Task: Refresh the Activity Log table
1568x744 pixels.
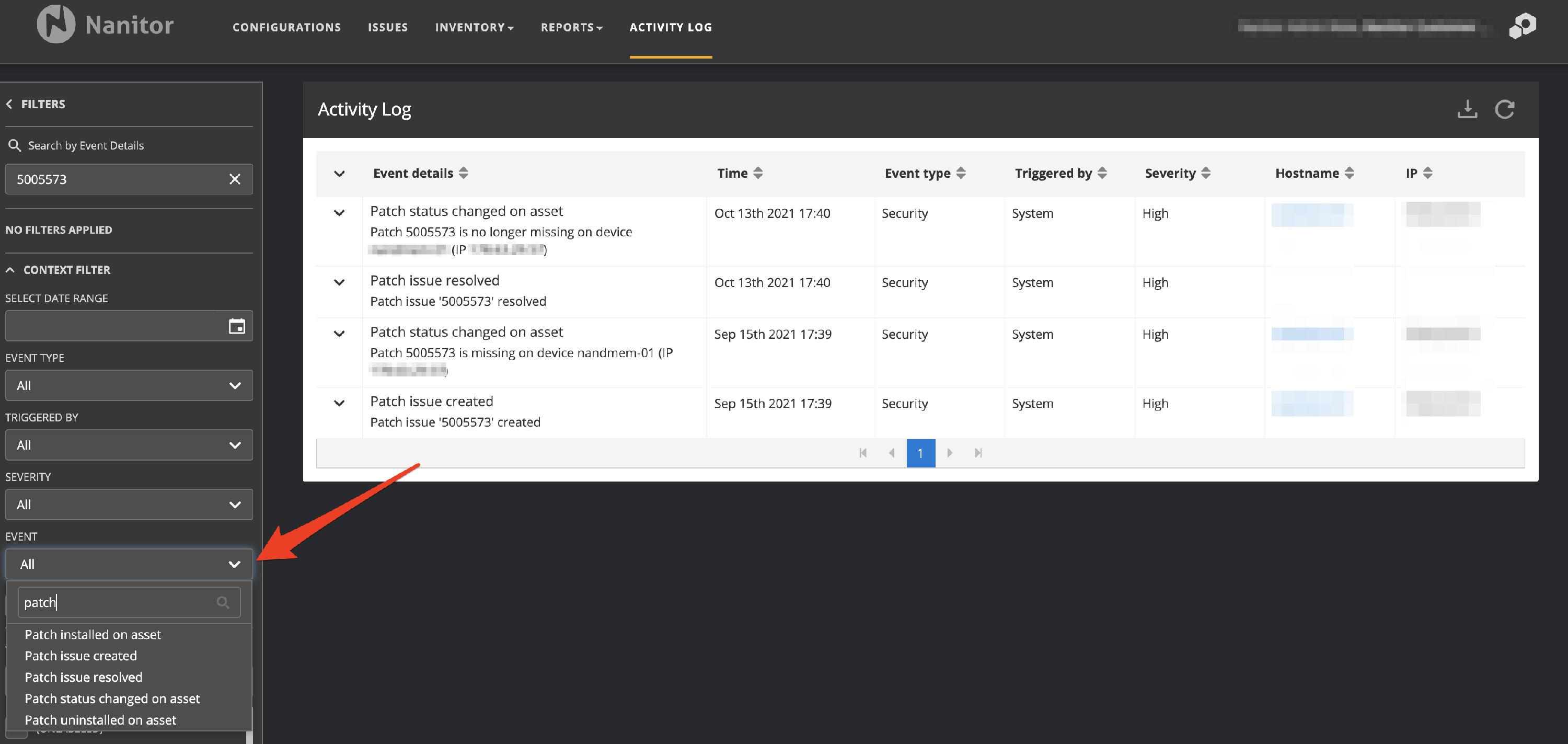Action: (1504, 110)
